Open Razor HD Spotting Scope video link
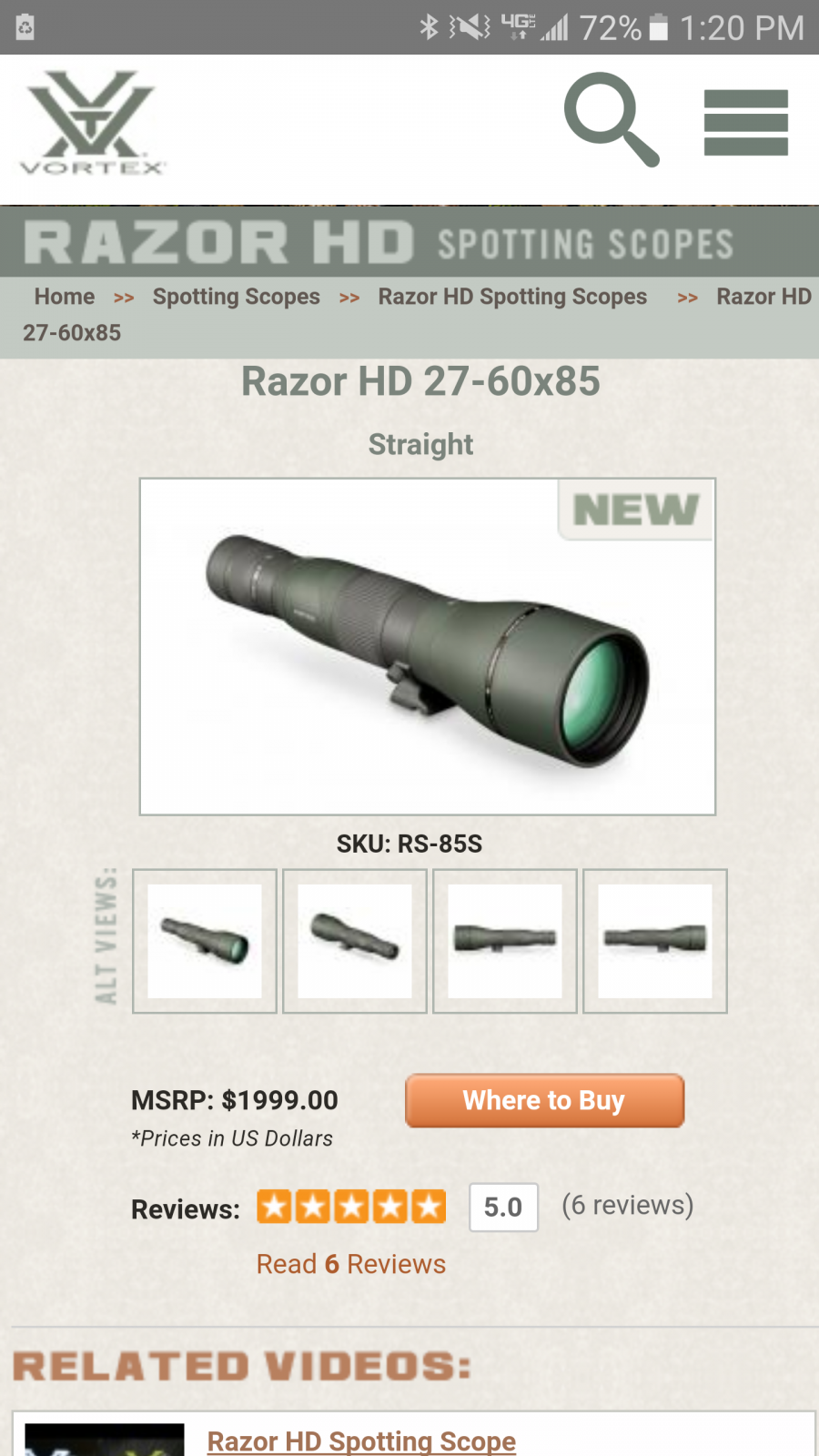The width and height of the screenshot is (819, 1456). (x=361, y=1441)
